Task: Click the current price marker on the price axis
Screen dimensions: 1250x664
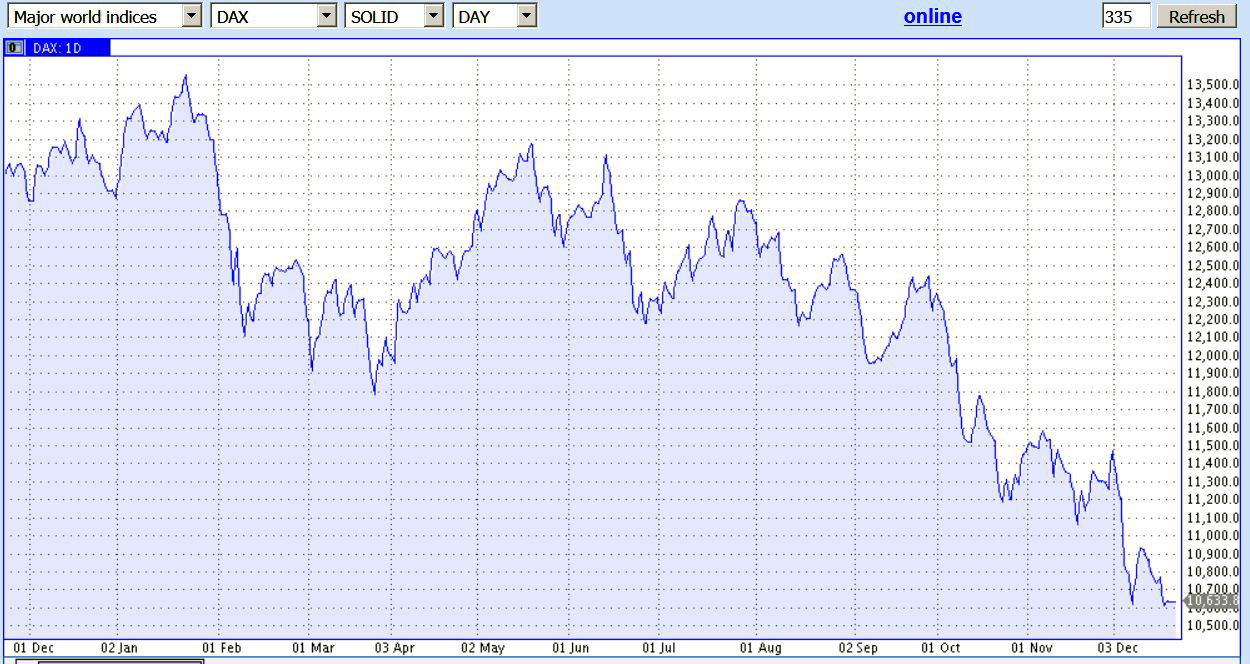Action: click(1211, 601)
